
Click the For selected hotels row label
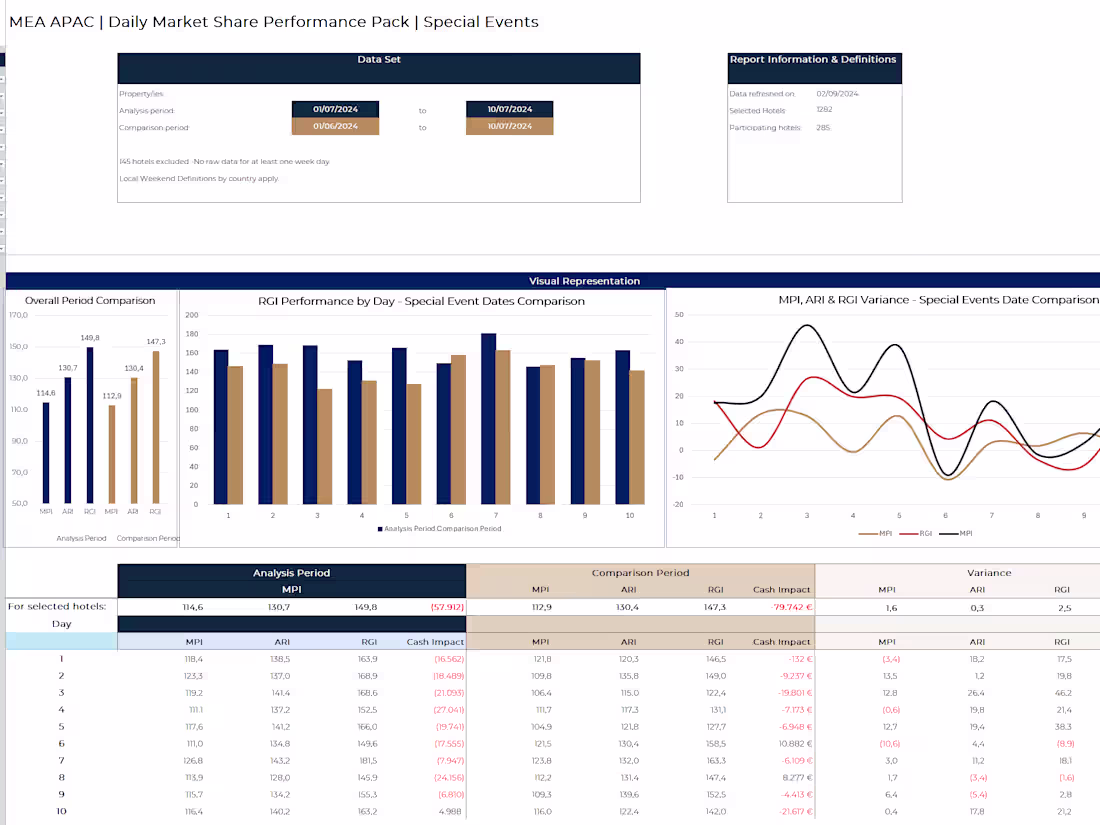point(55,606)
